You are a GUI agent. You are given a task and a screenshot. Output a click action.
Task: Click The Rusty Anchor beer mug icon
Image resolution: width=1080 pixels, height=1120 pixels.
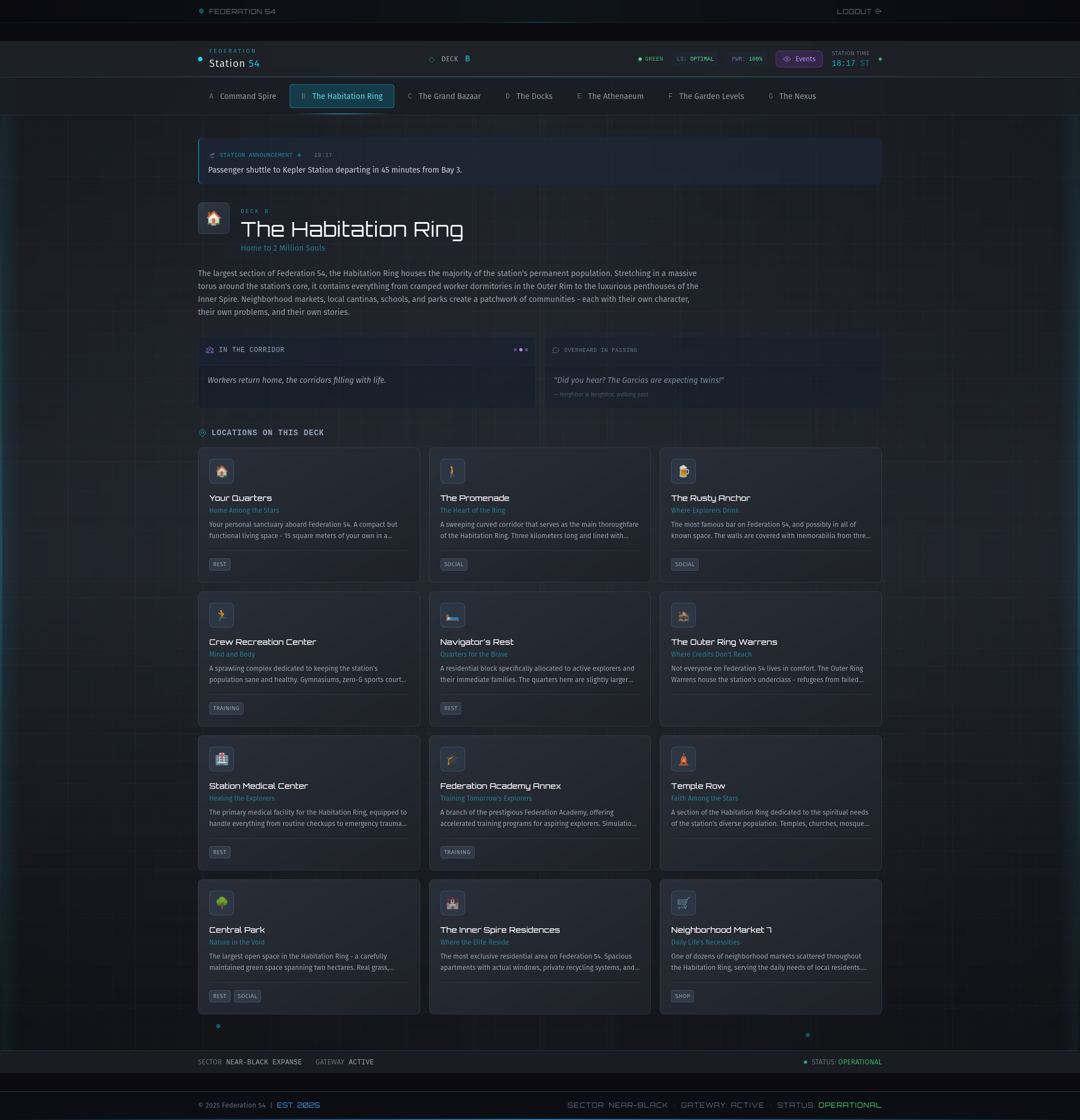(x=683, y=471)
